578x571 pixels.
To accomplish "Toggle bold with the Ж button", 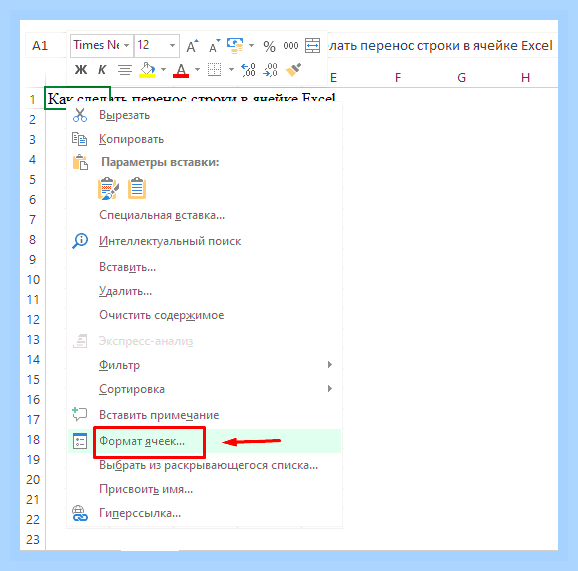I will point(81,69).
